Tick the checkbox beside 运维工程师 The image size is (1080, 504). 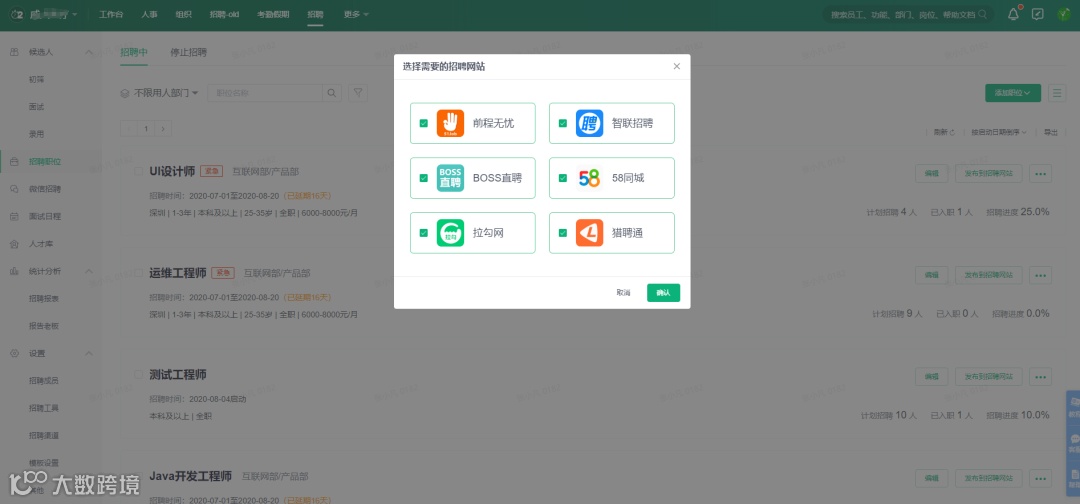138,273
